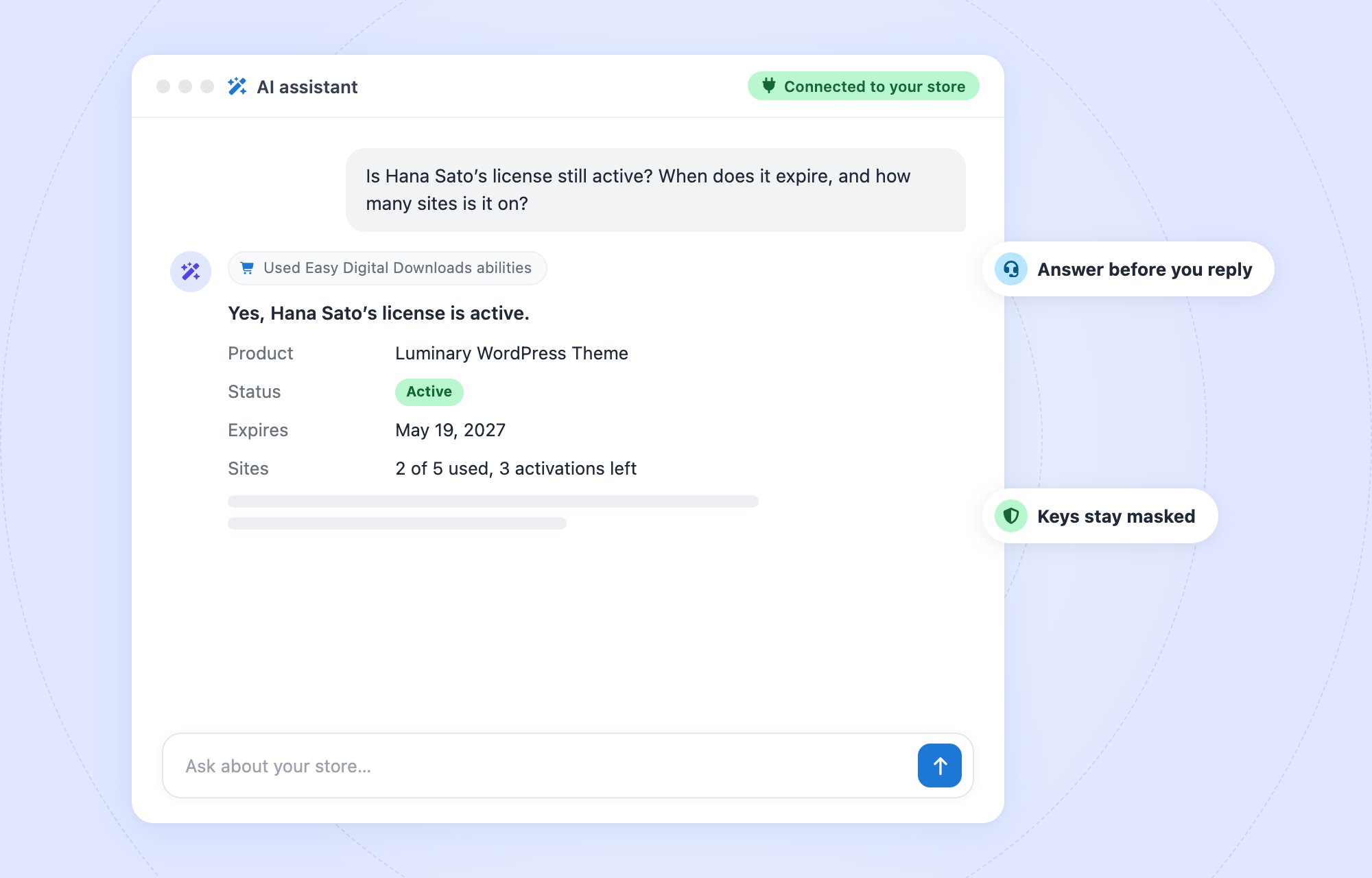Click the Expires label
This screenshot has height=878, width=1372.
[257, 430]
